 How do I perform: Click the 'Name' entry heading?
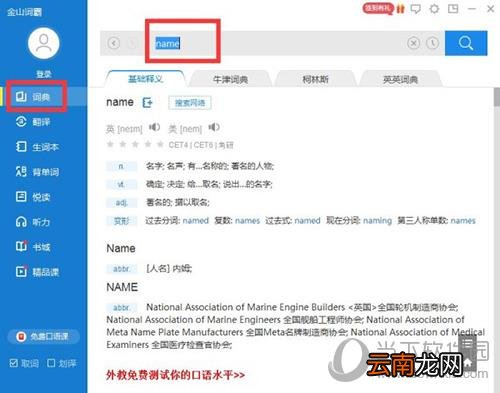click(121, 248)
